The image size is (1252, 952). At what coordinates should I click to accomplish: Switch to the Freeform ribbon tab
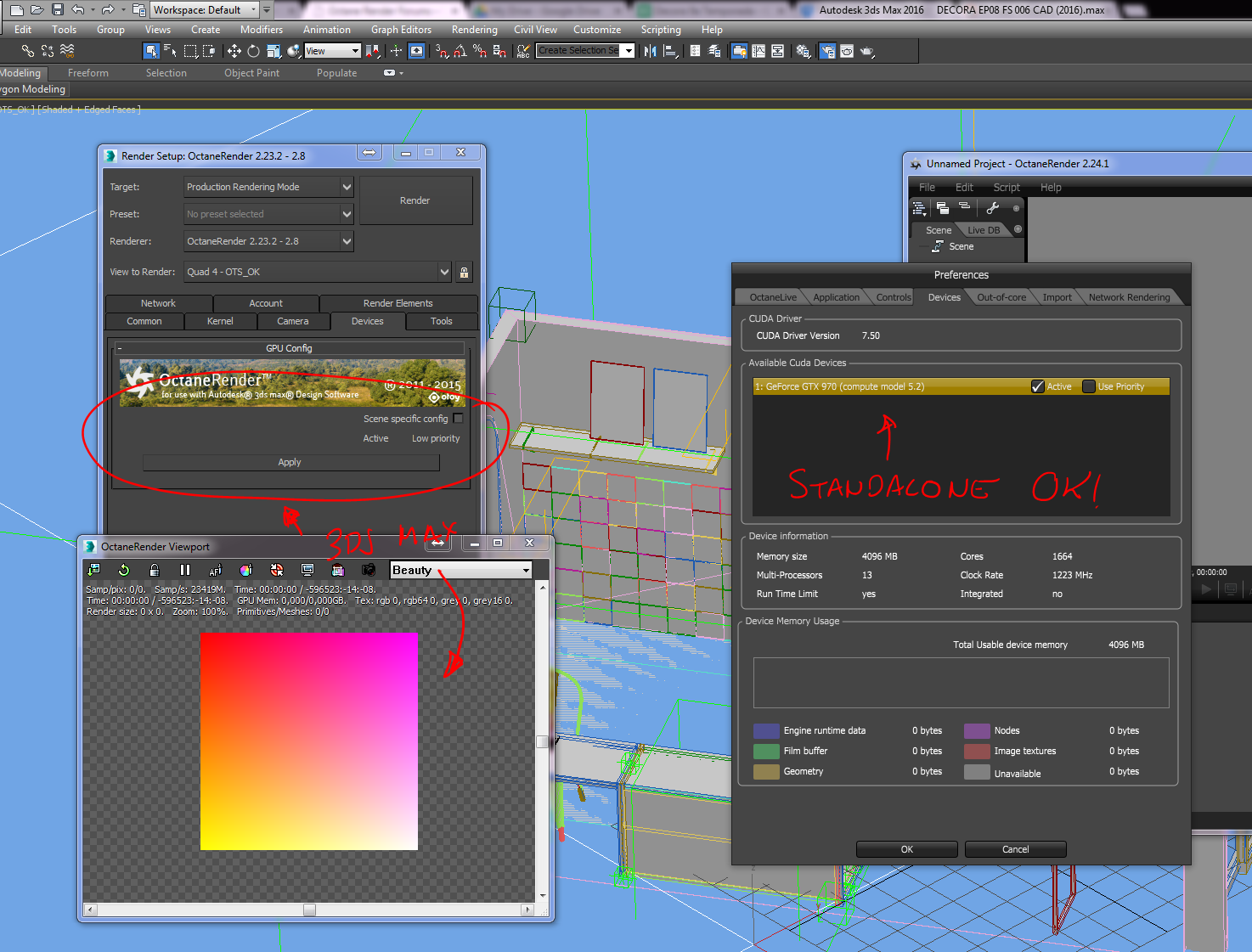[x=88, y=73]
